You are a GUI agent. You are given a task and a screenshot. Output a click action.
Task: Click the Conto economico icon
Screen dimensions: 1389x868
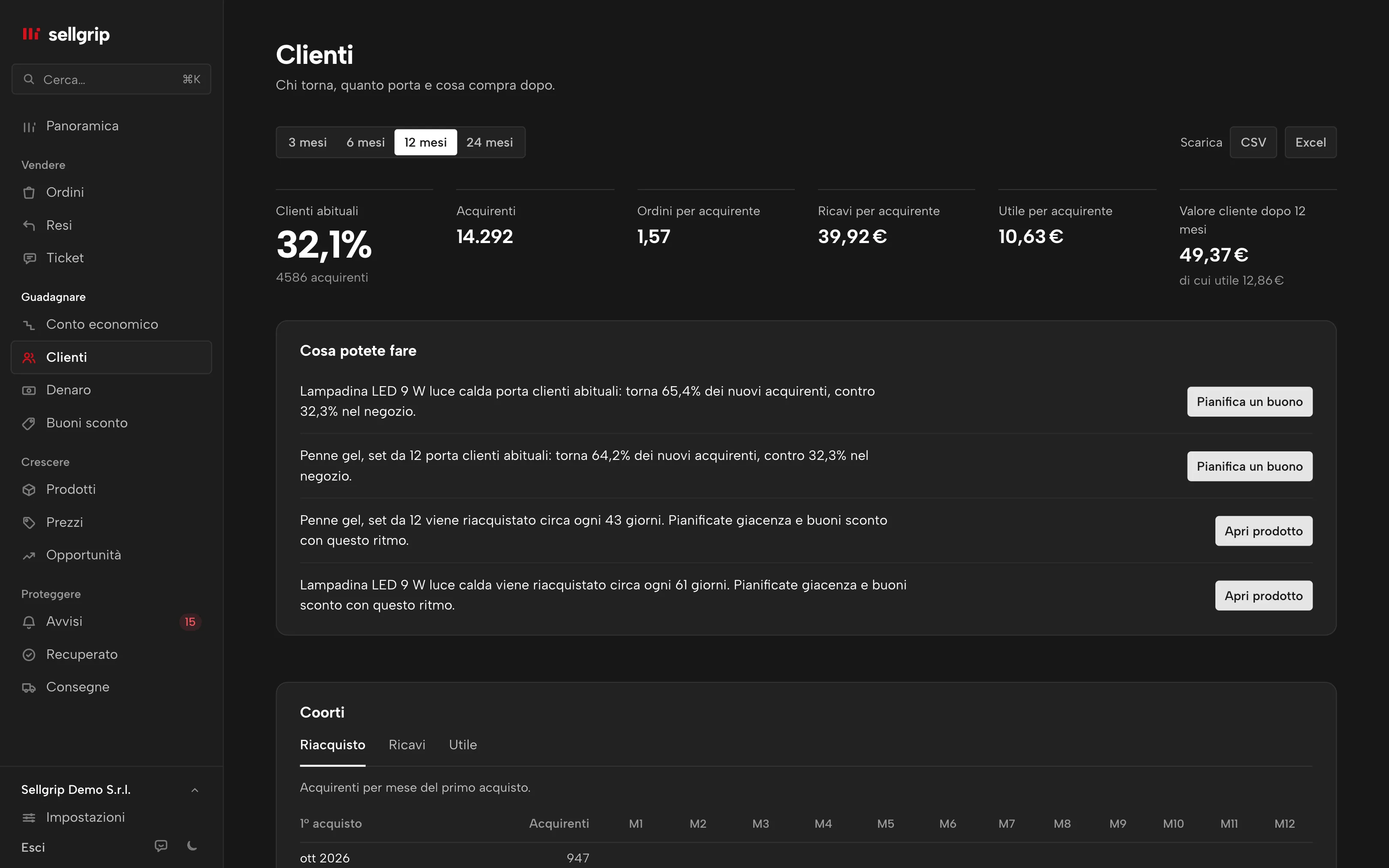29,325
